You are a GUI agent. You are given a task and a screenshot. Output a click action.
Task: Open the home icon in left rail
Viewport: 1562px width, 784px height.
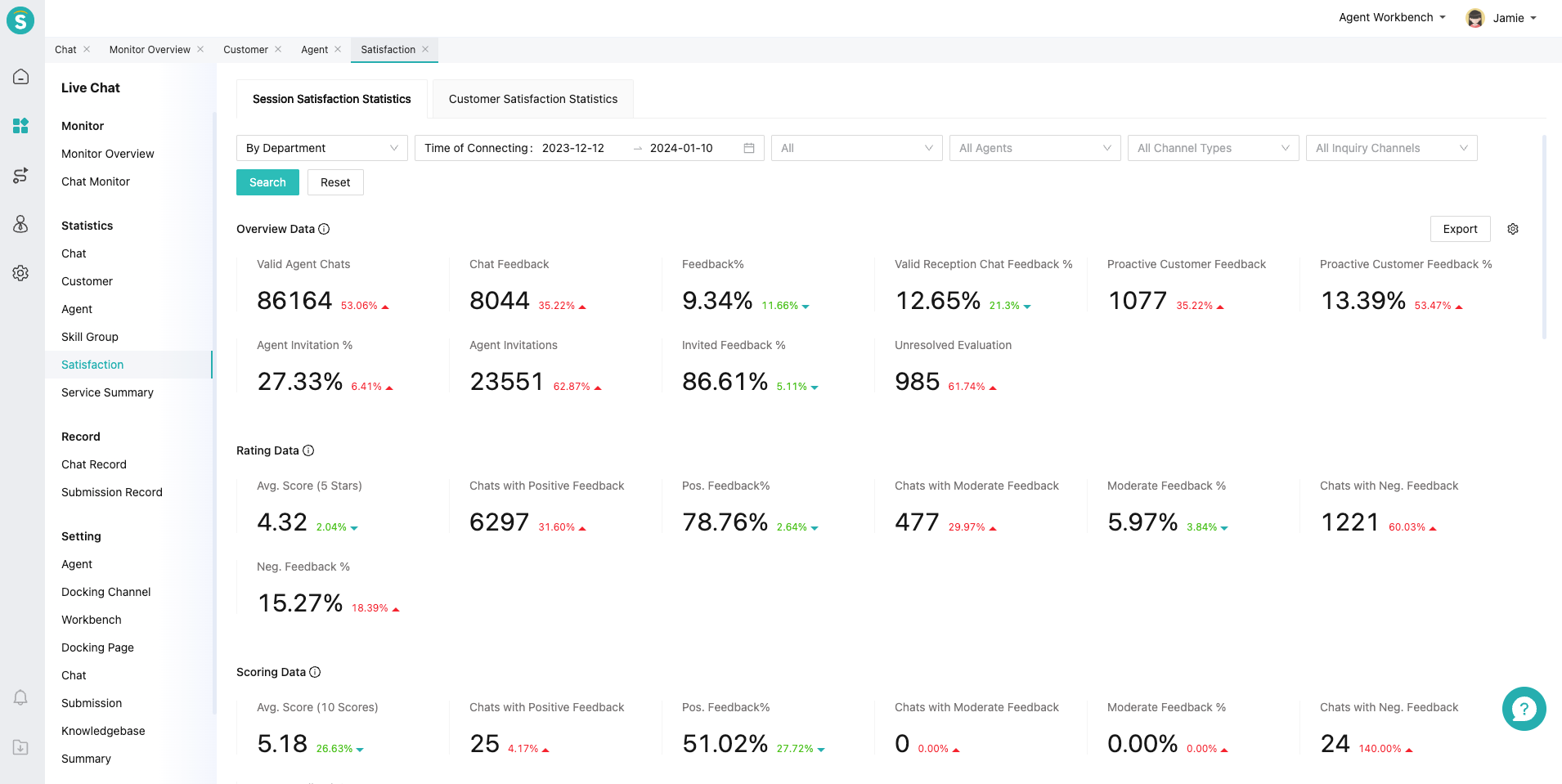pos(20,77)
